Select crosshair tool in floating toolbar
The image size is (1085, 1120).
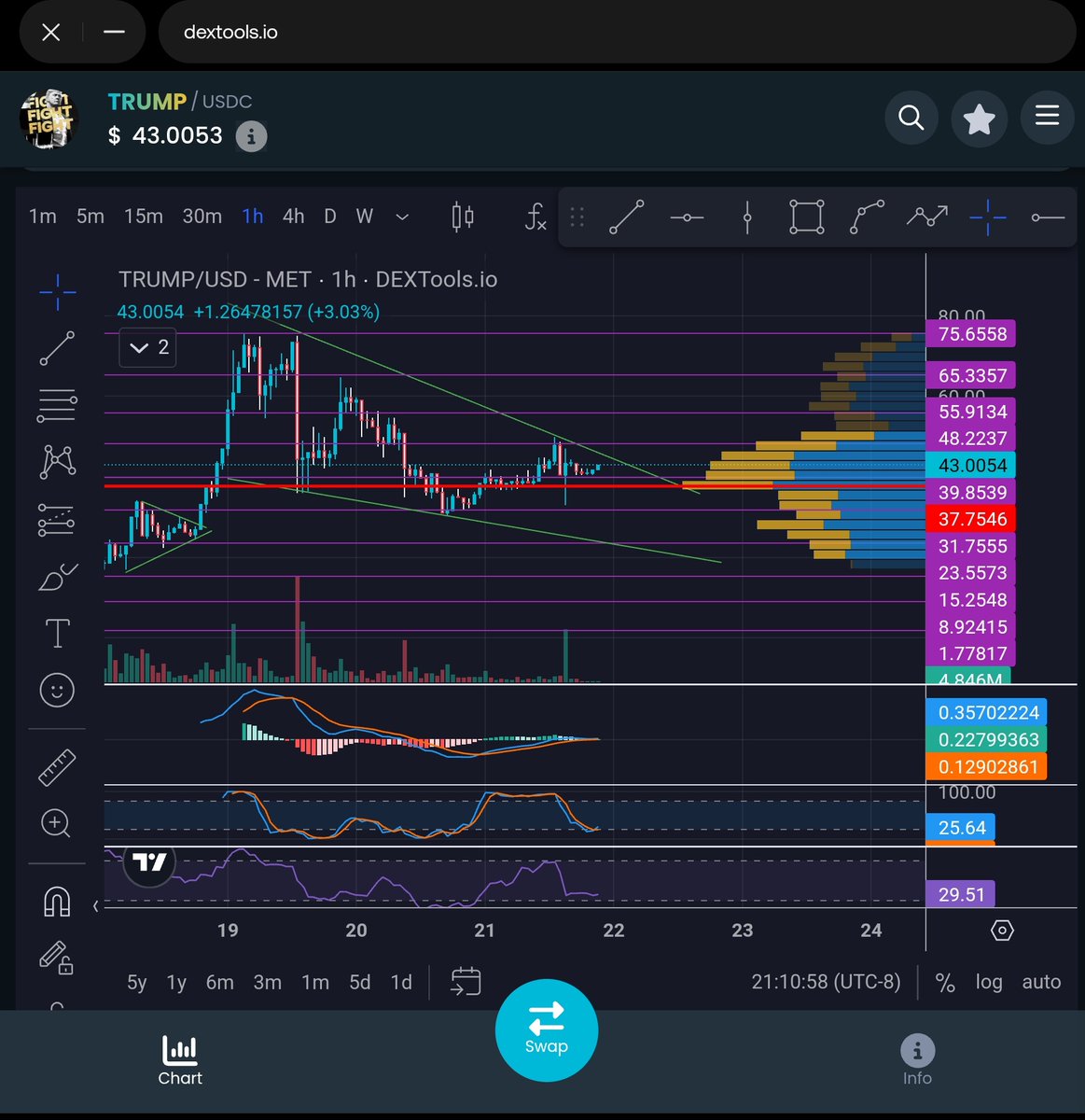click(x=987, y=217)
